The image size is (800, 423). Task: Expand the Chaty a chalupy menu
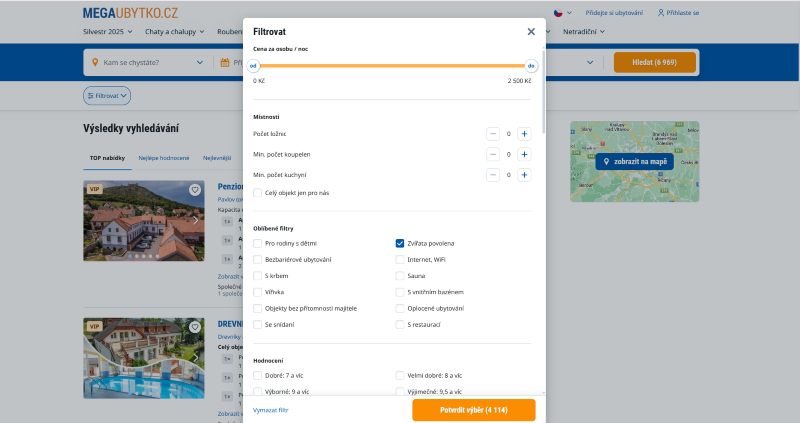181,31
